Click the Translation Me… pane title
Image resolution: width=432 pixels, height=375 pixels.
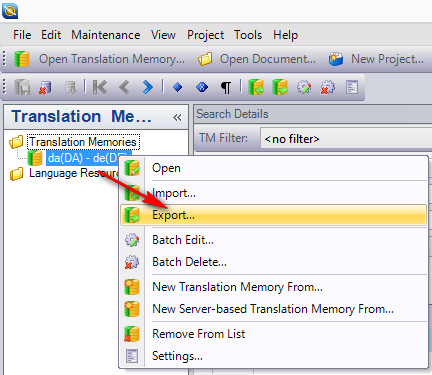coord(82,117)
